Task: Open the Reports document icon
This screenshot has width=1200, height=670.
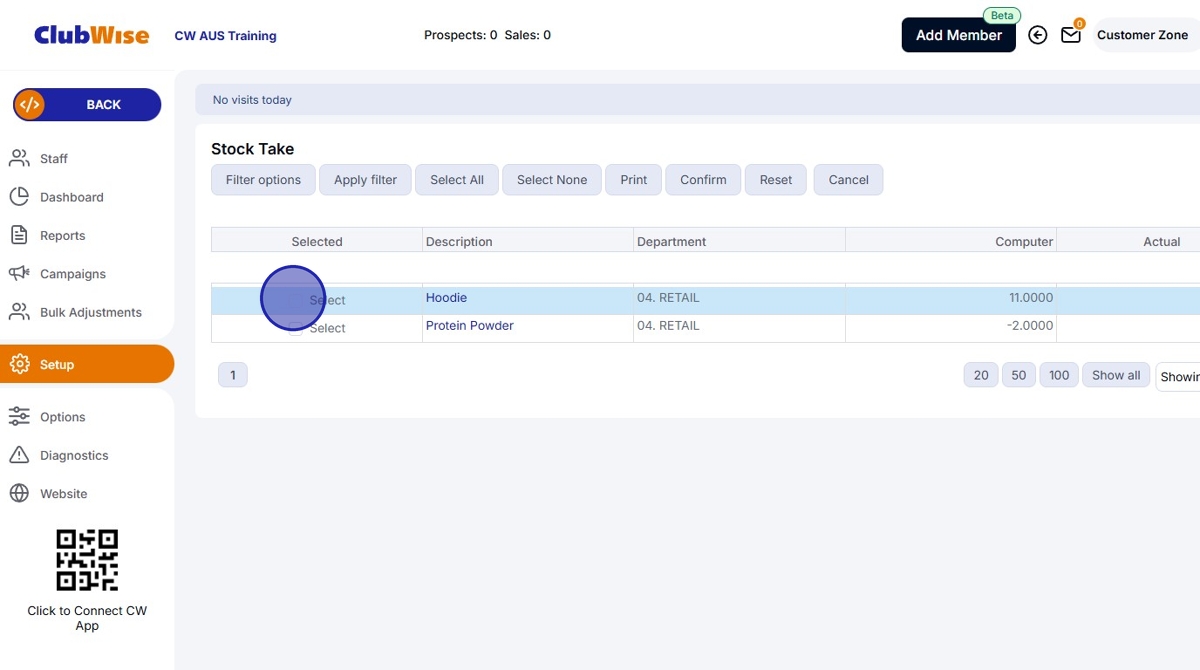Action: coord(19,235)
